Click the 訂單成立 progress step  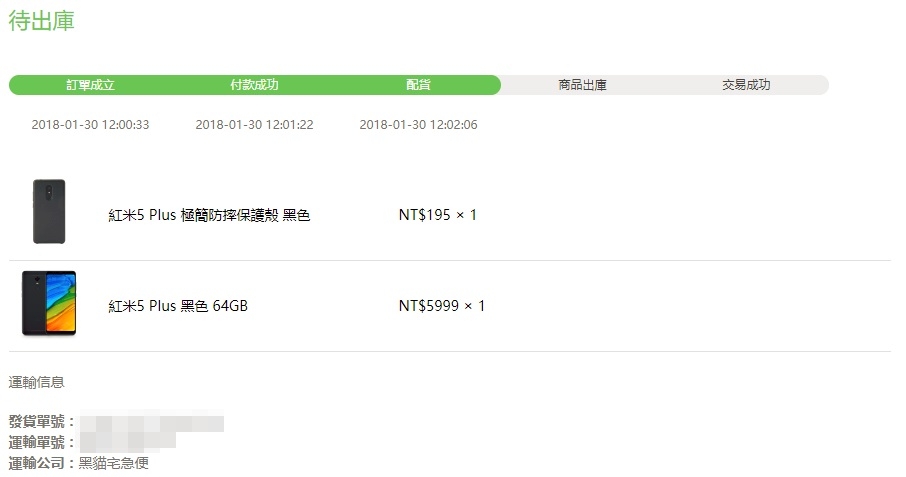pos(90,85)
